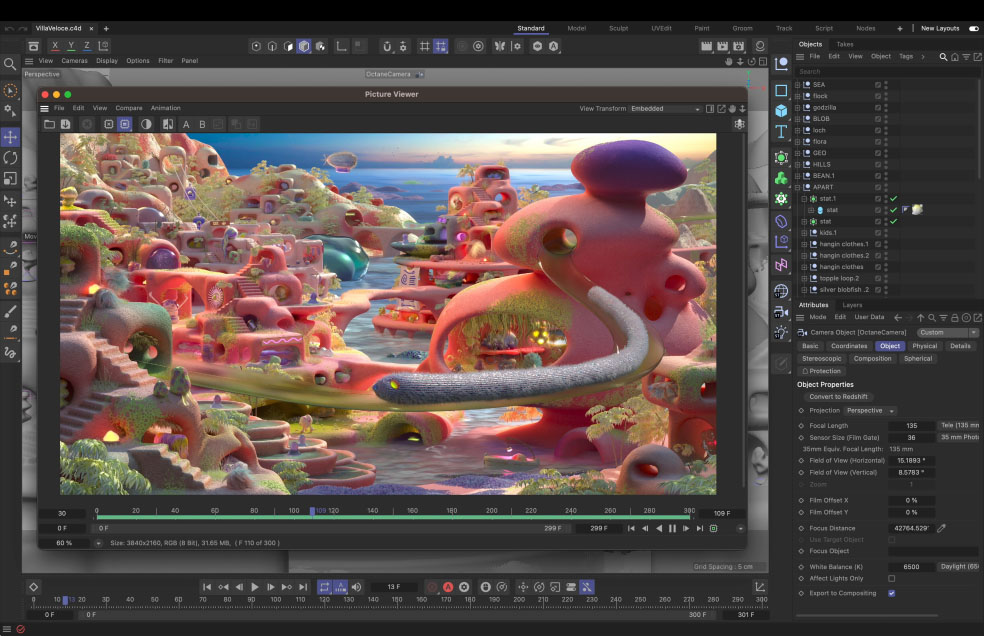Click the Focal Length input field

[x=912, y=425]
